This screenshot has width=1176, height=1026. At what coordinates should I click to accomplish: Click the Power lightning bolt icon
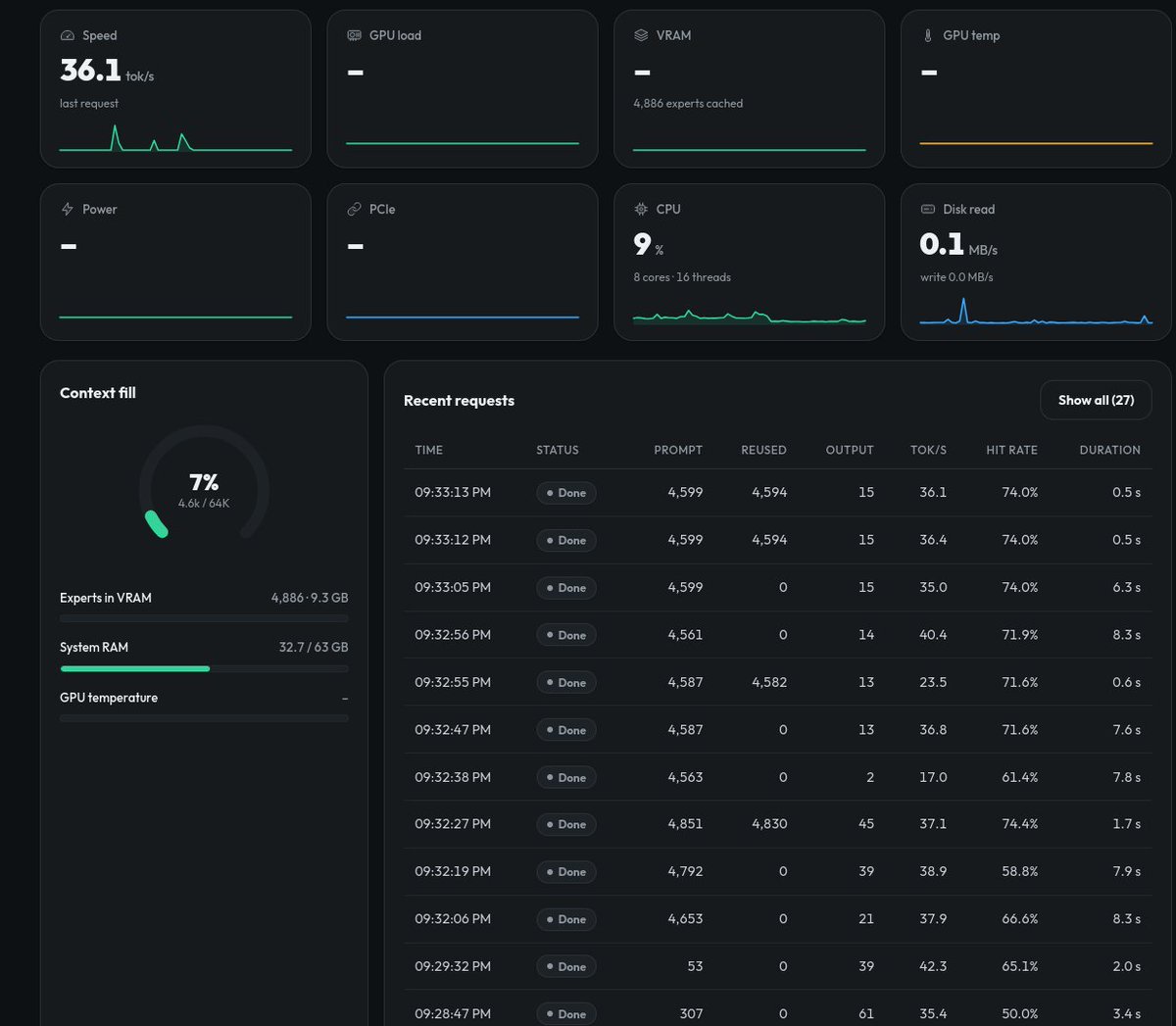(68, 209)
